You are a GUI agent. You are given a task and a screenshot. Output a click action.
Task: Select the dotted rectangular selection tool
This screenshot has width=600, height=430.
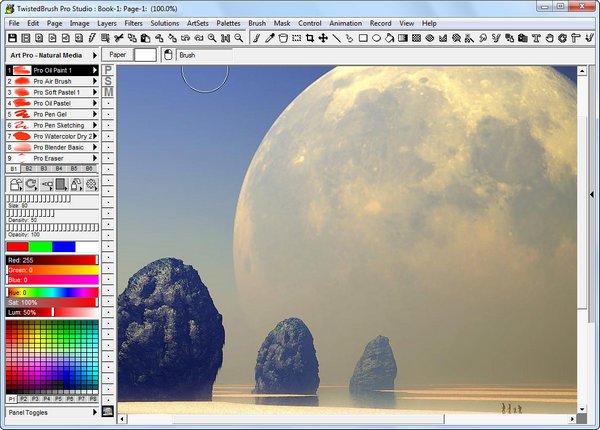tap(297, 38)
